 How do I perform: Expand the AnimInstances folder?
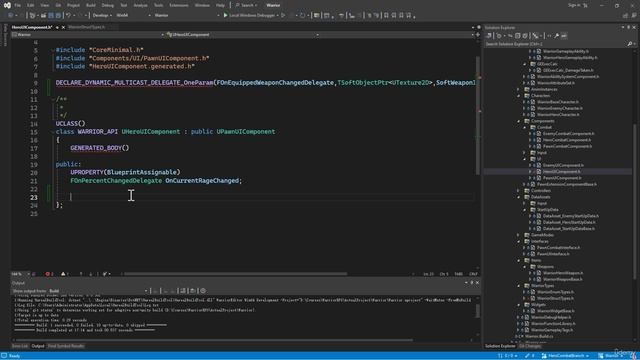click(518, 89)
